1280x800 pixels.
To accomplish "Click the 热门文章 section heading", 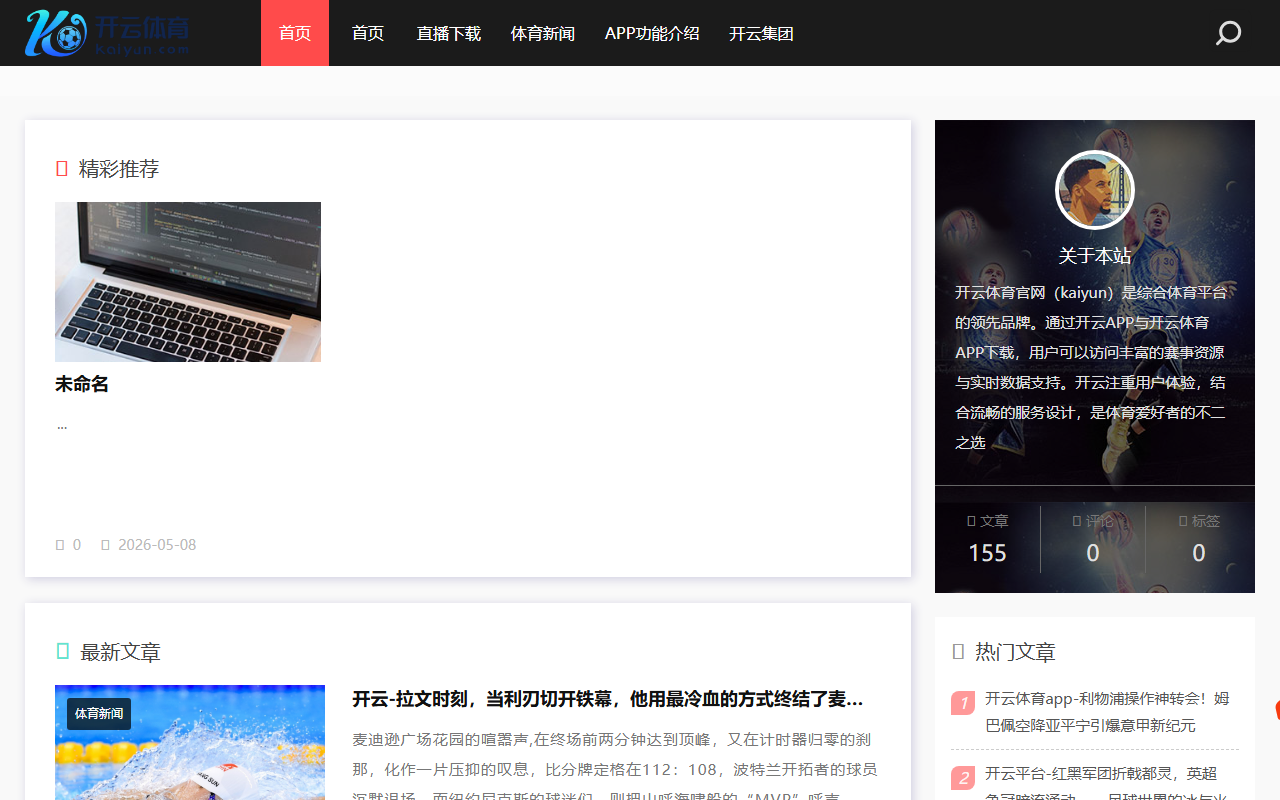I will [1015, 652].
